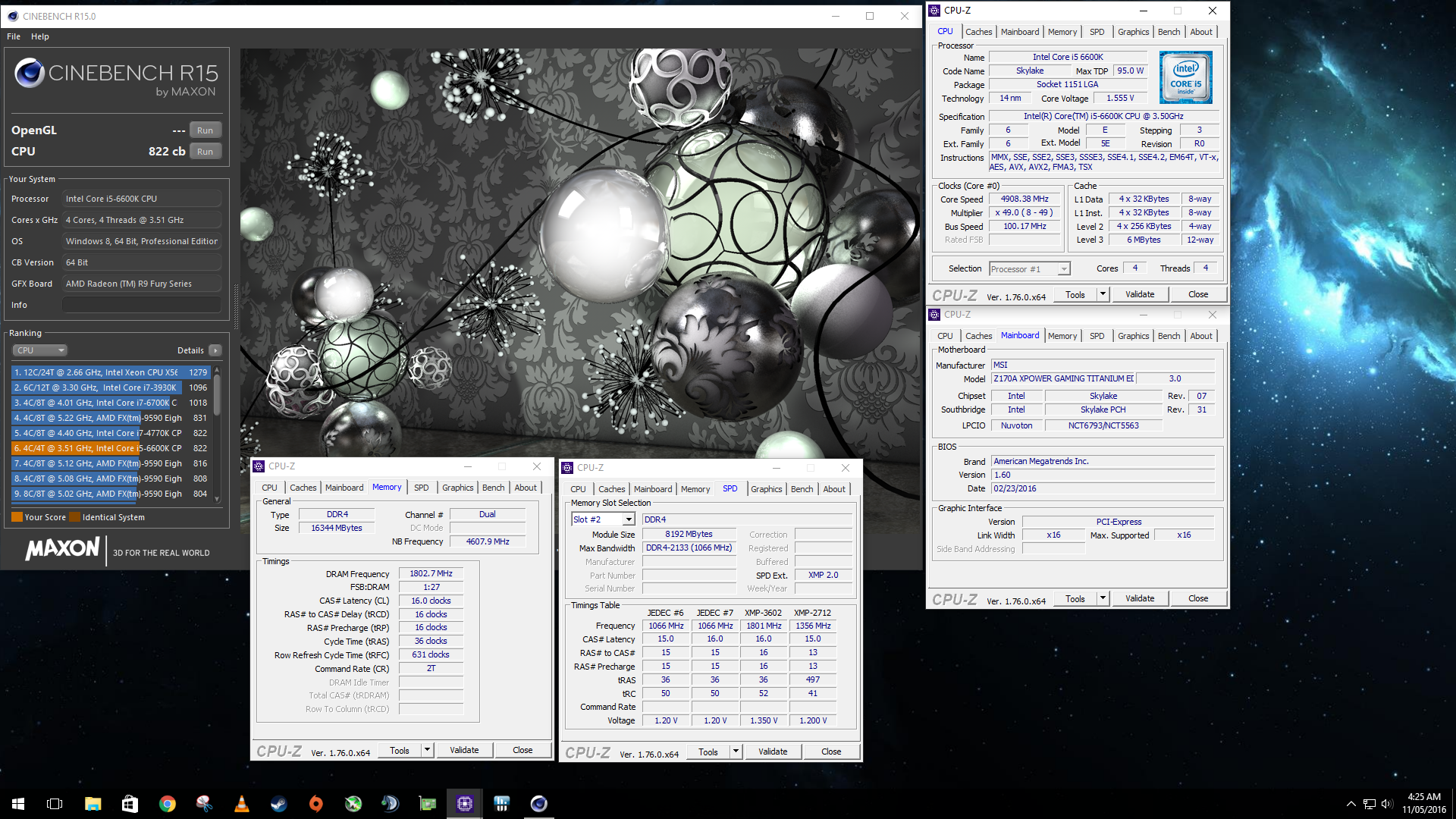Screen dimensions: 1456x819
Task: Click the empty Info input field
Action: pos(142,305)
